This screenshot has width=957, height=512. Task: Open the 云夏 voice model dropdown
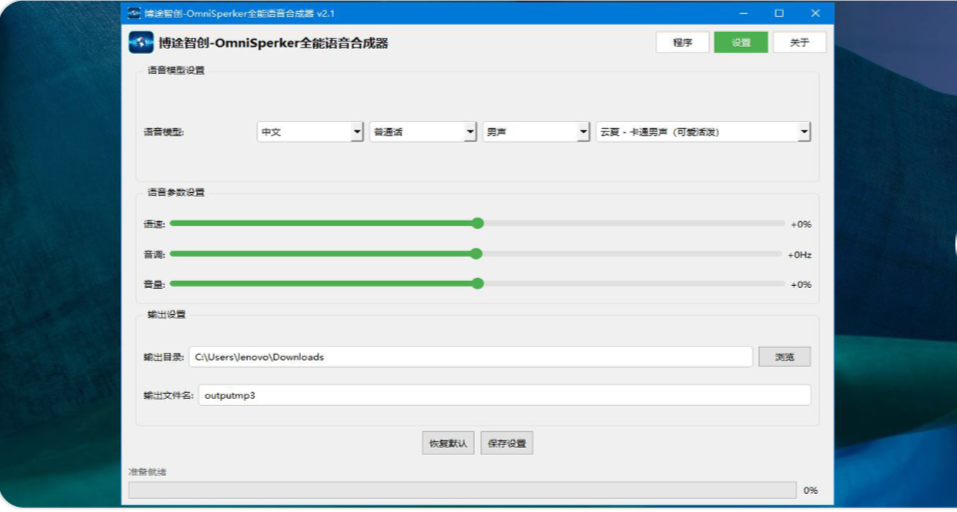(703, 132)
